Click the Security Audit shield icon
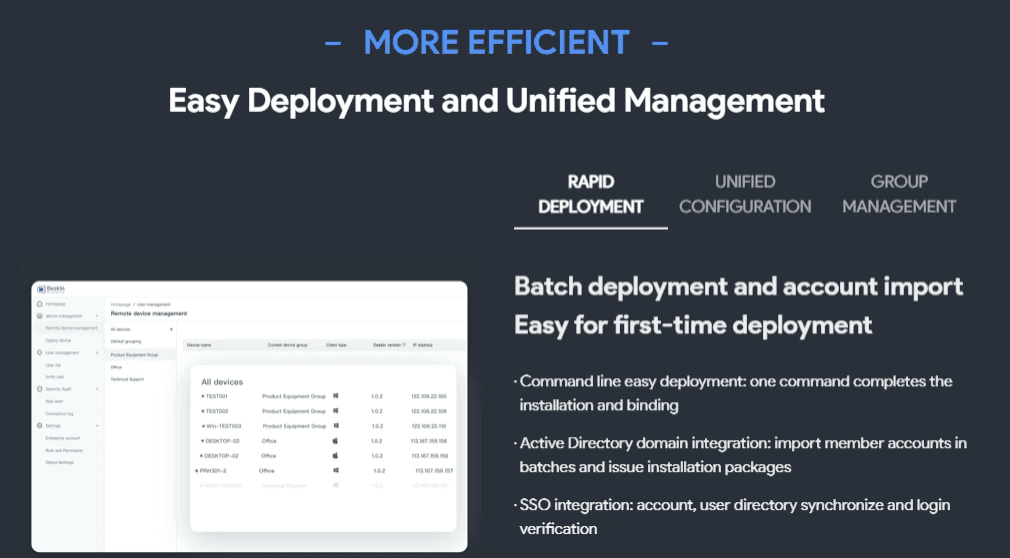1010x558 pixels. pyautogui.click(x=40, y=389)
